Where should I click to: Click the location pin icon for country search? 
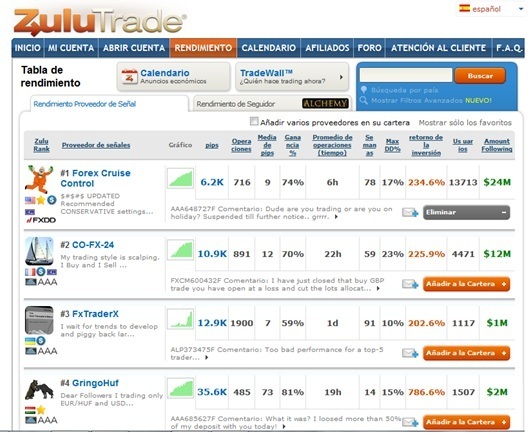(364, 90)
